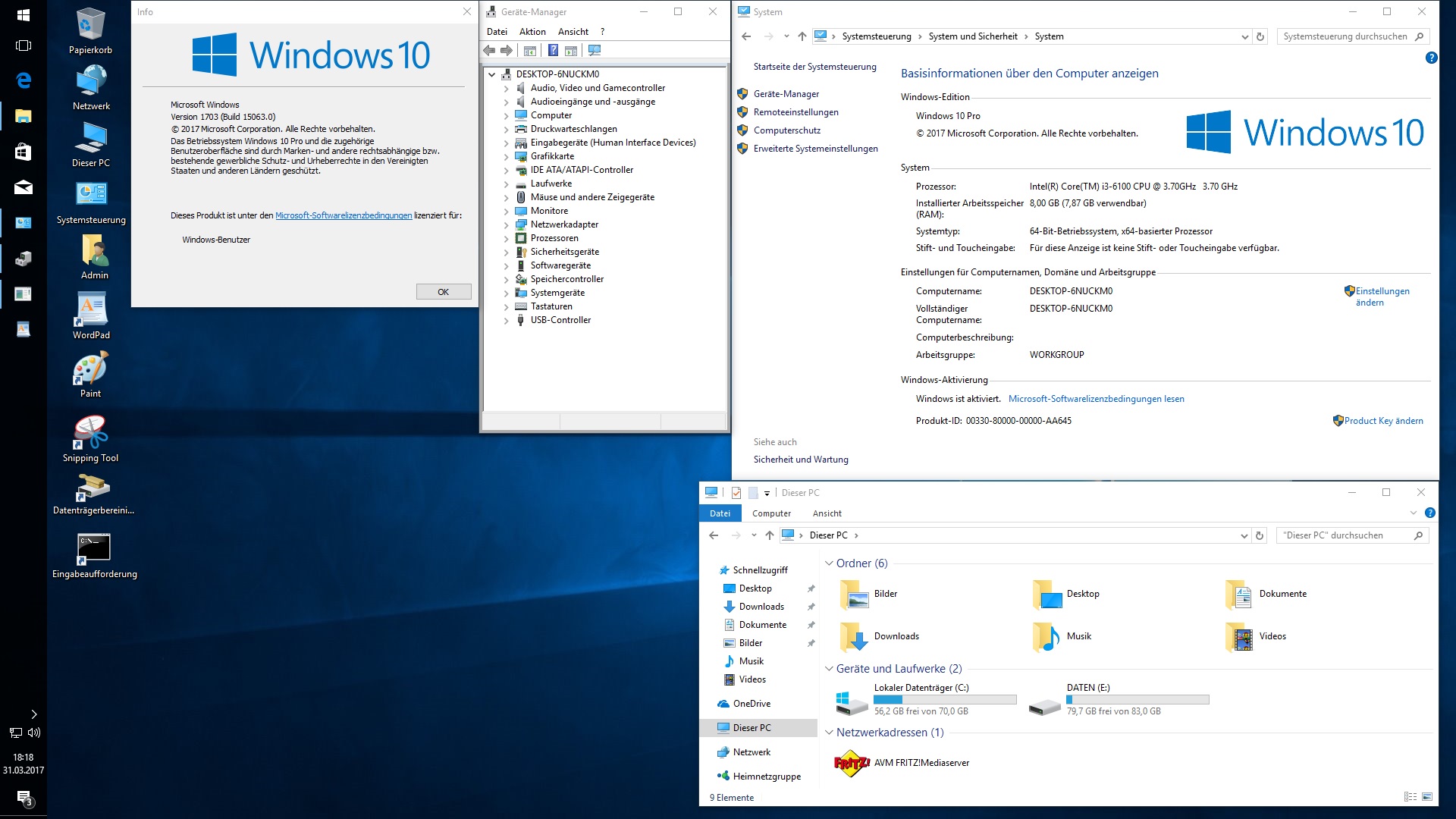Expand the Grafikkarte device node
The width and height of the screenshot is (1456, 819).
(507, 156)
